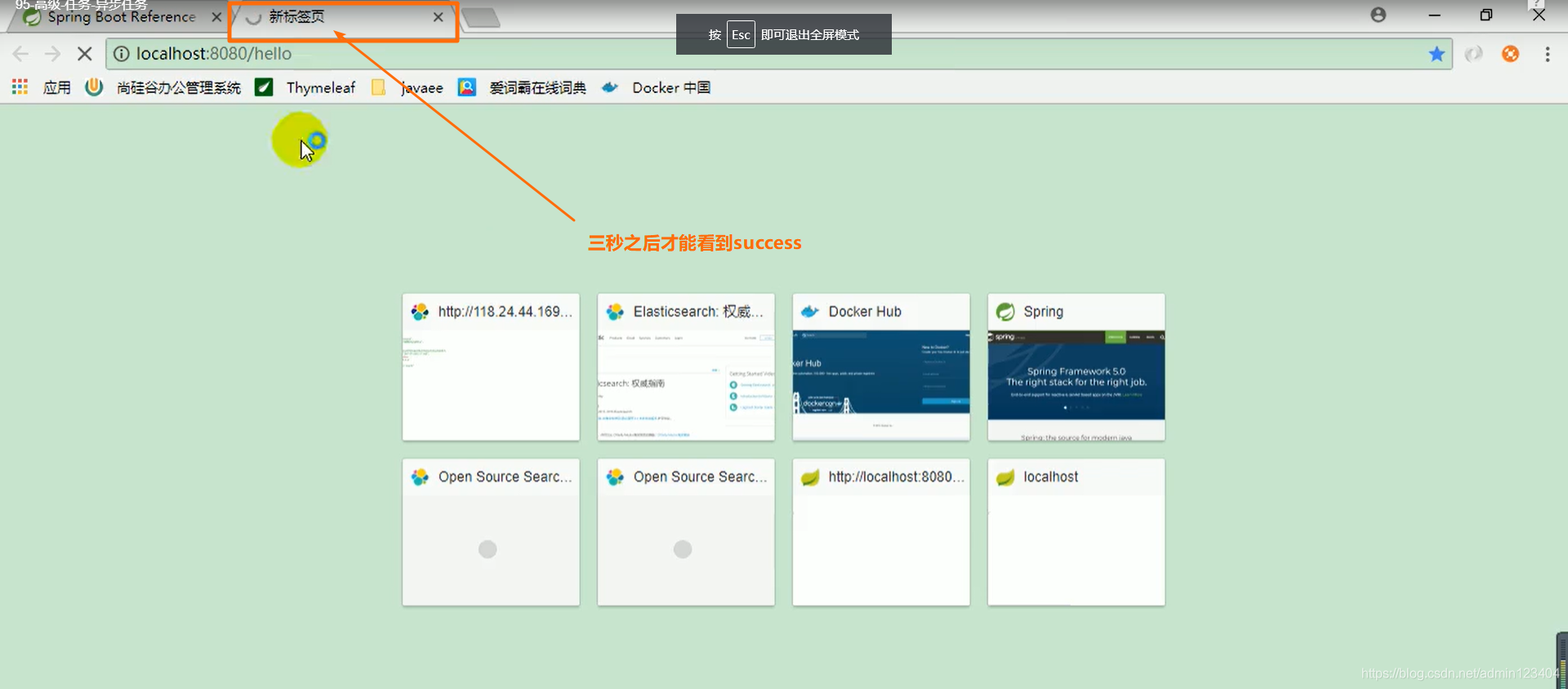The height and width of the screenshot is (689, 1568).
Task: Restore down the Chrome window
Action: click(1486, 15)
